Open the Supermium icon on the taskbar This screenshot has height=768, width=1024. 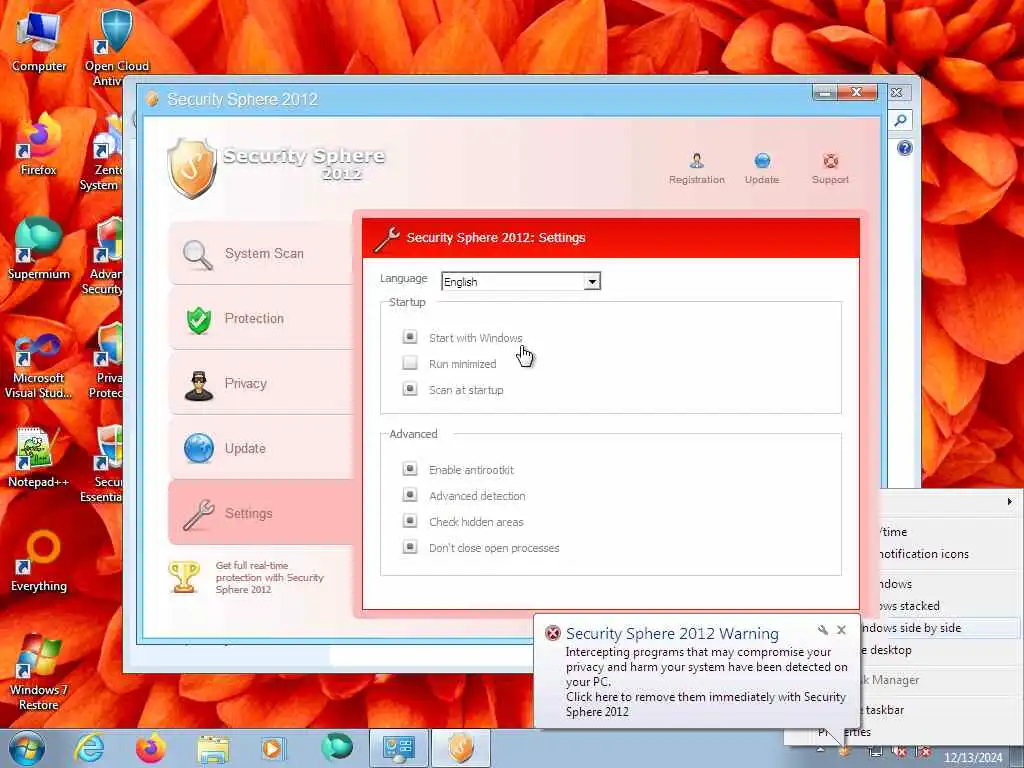click(337, 748)
